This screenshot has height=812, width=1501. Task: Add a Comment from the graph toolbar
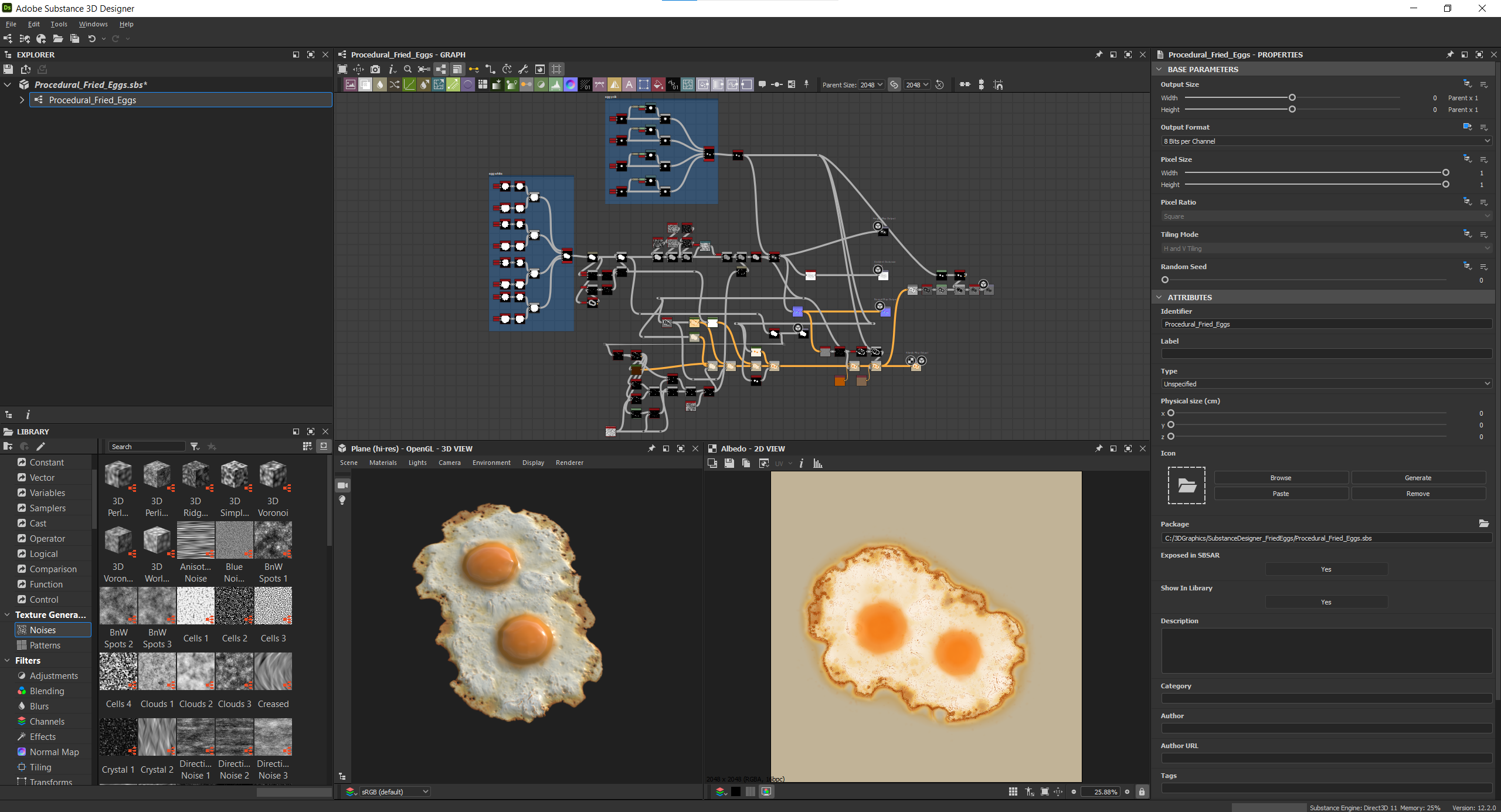(762, 84)
